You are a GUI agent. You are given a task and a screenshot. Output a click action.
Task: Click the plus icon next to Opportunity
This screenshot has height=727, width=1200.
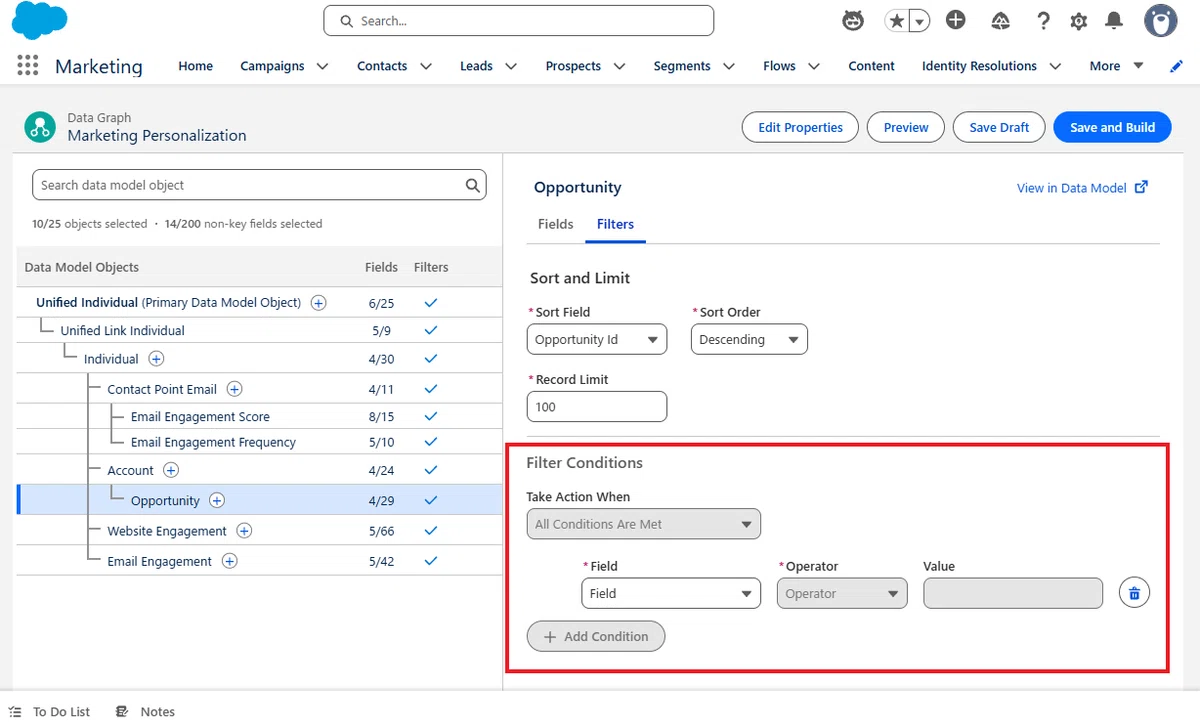coord(217,500)
